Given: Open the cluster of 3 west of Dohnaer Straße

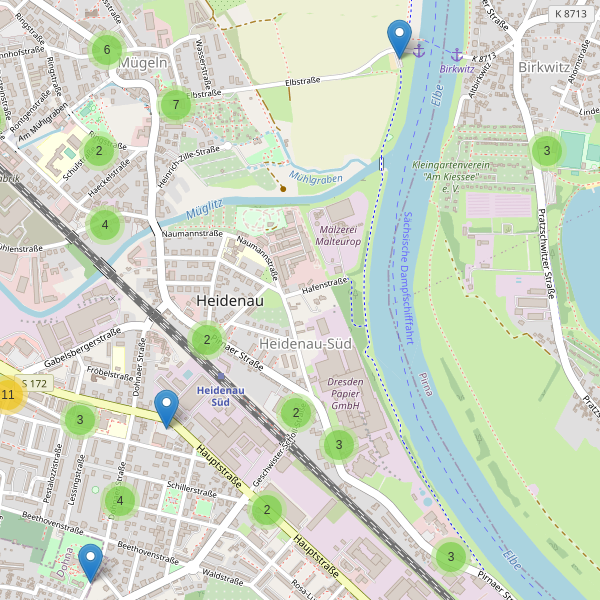Looking at the screenshot, I should coord(80,420).
